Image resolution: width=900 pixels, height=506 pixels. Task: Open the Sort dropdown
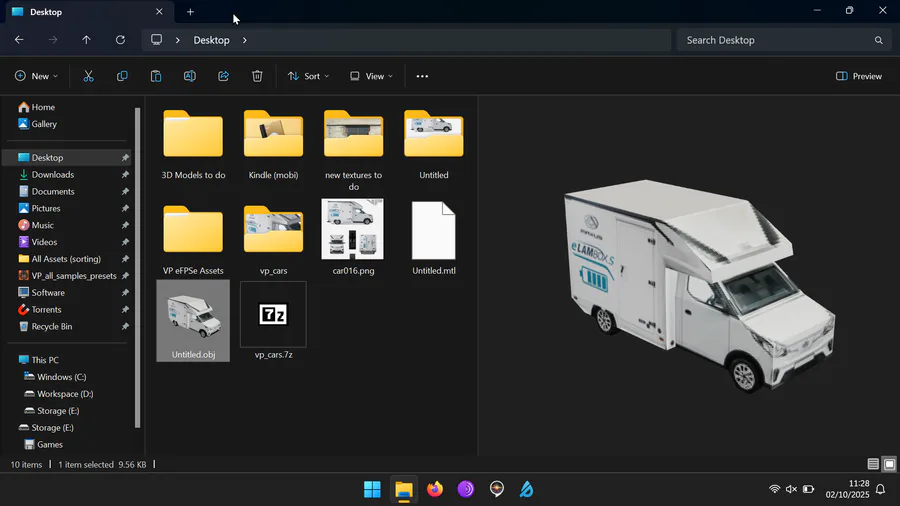(308, 76)
